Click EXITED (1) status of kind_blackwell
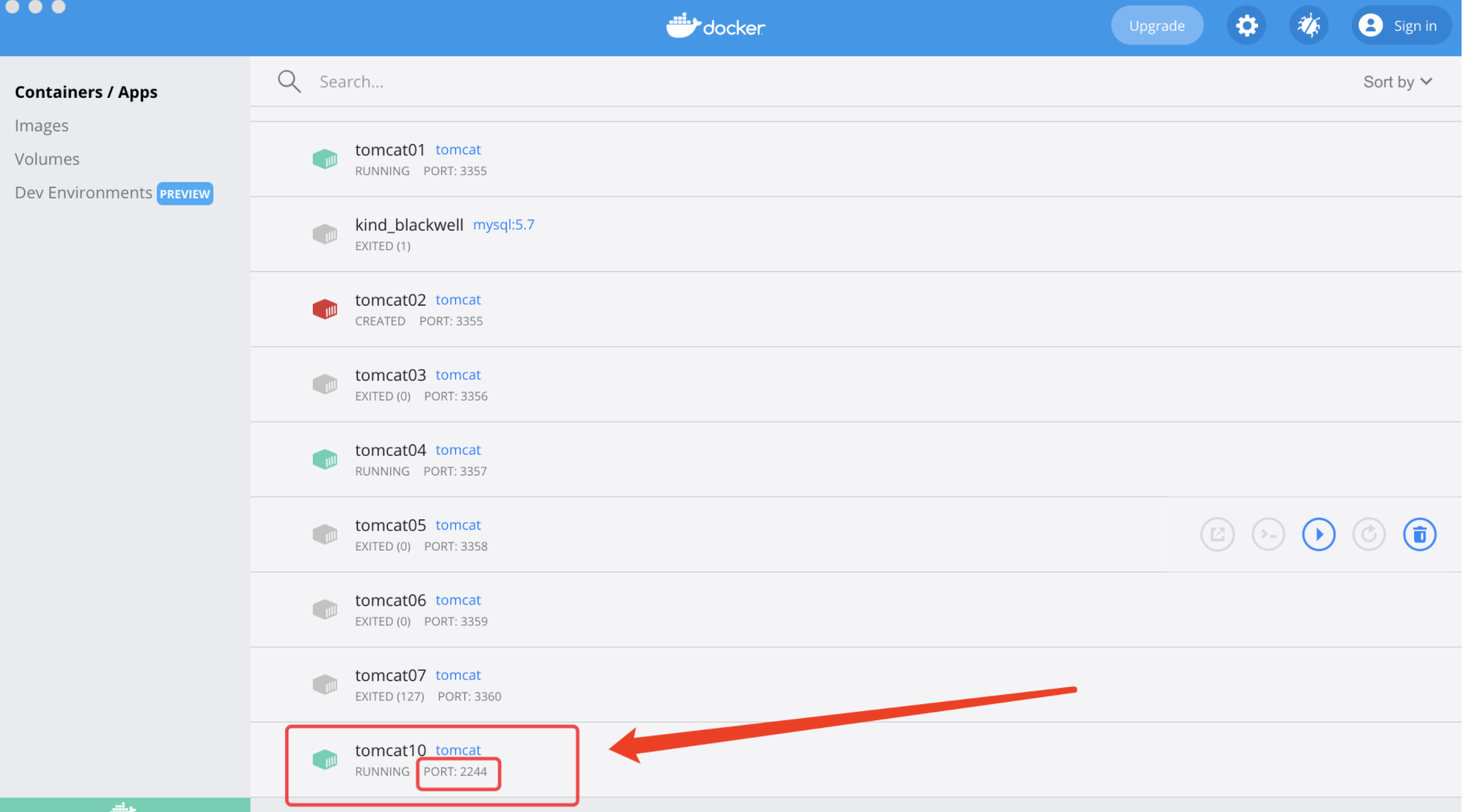The image size is (1473, 812). click(382, 246)
